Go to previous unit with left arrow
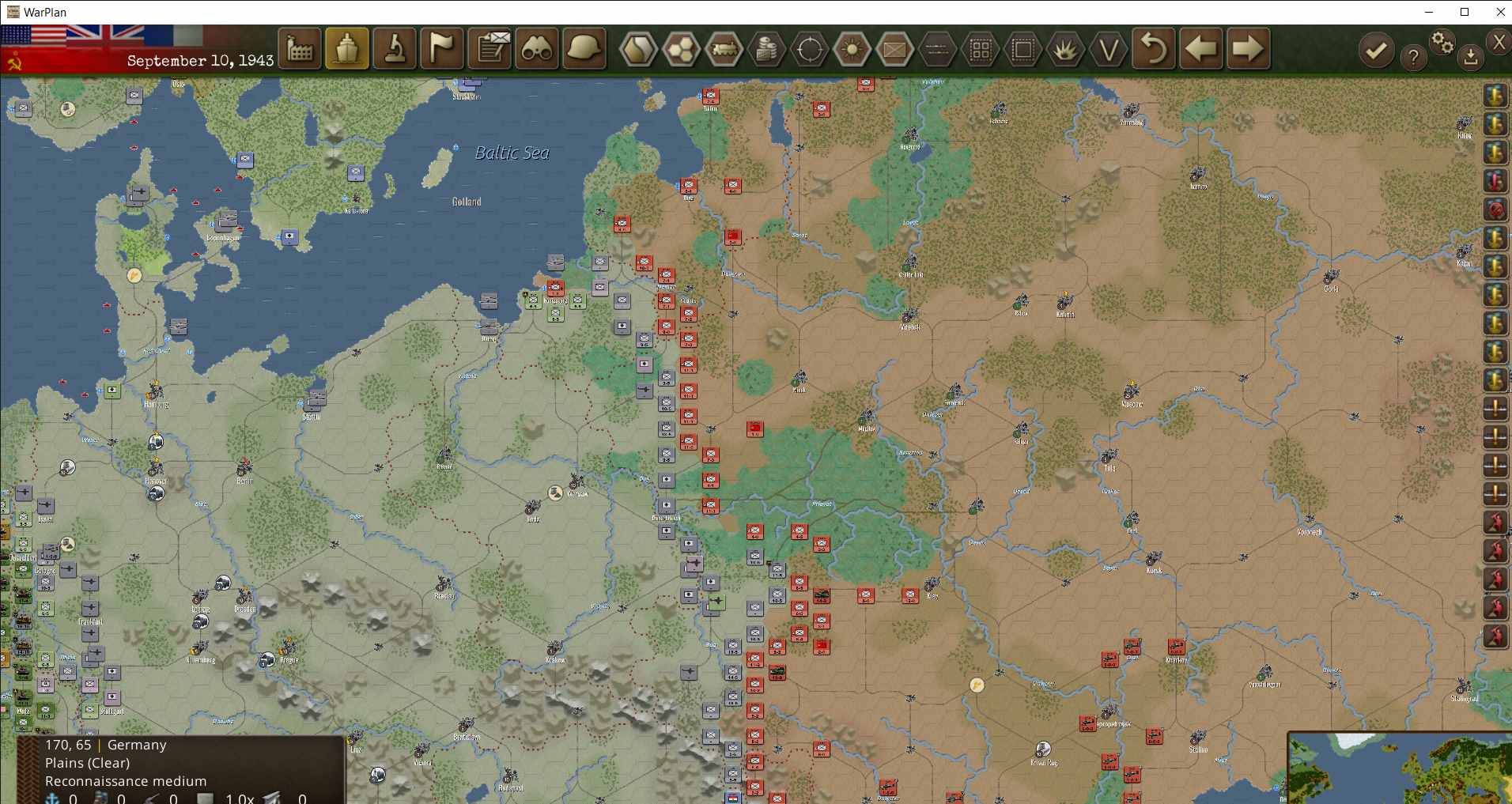Viewport: 1512px width, 804px height. point(1201,49)
